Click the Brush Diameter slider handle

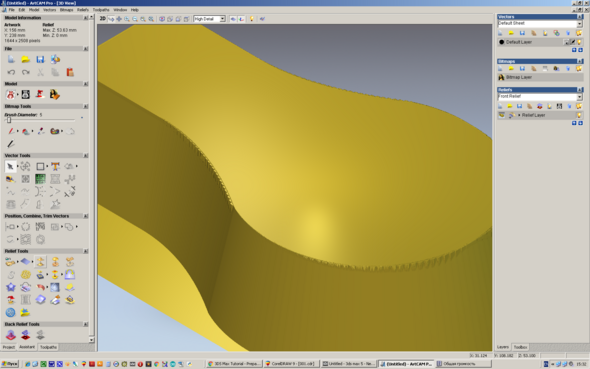pyautogui.click(x=9, y=120)
